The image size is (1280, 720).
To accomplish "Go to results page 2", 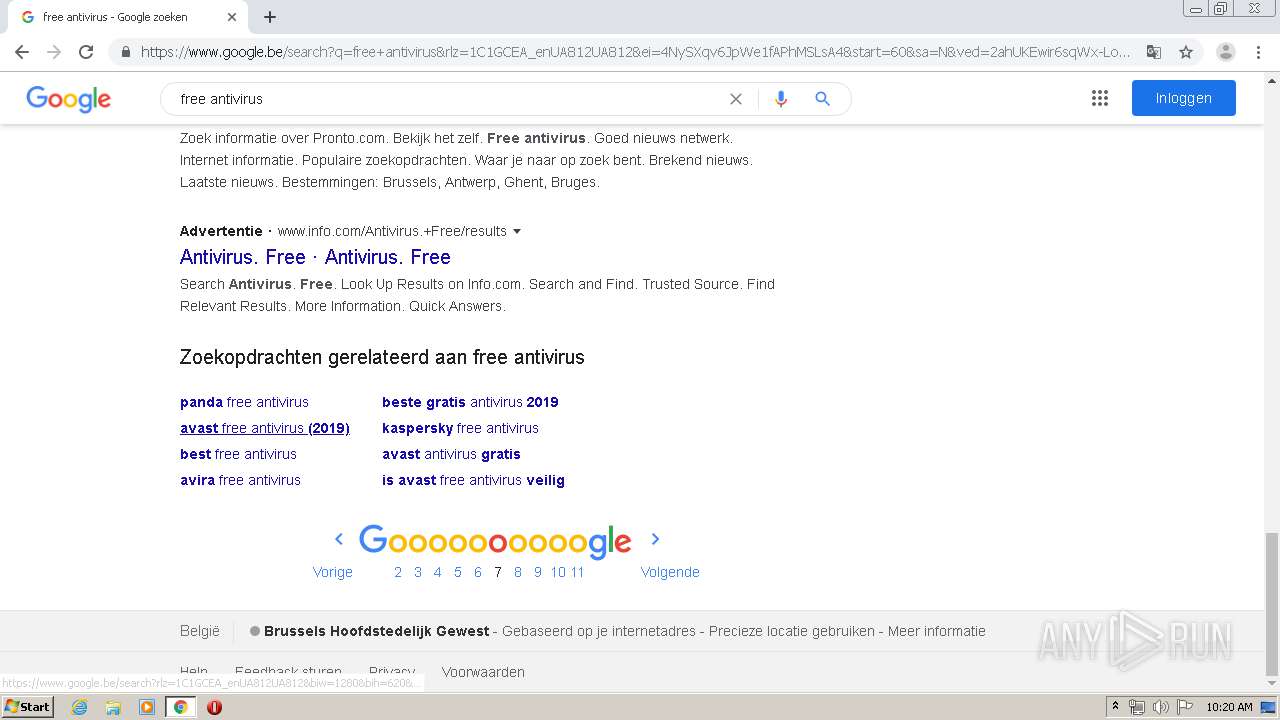I will tap(398, 572).
